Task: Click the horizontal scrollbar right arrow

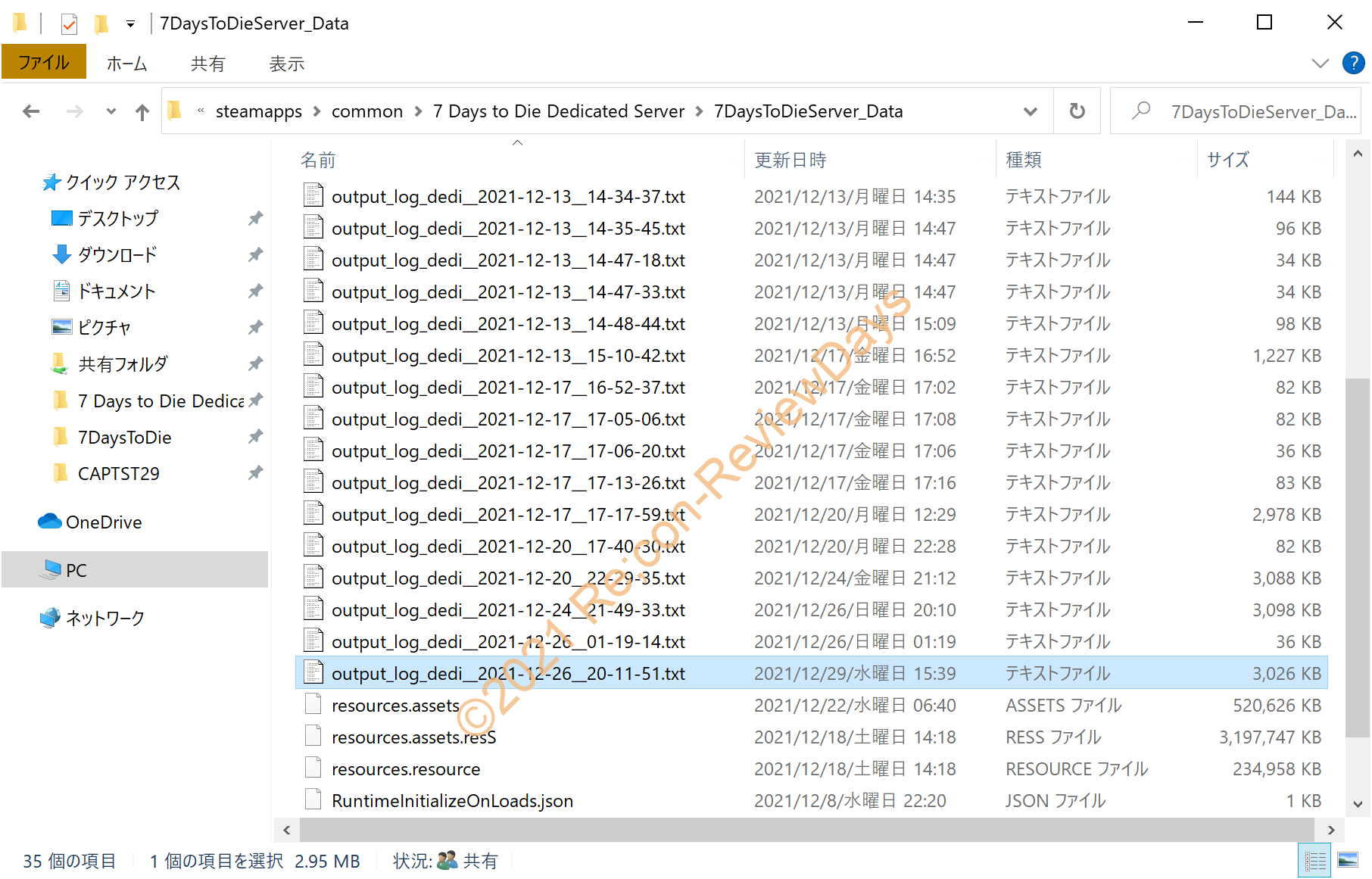Action: [1331, 831]
